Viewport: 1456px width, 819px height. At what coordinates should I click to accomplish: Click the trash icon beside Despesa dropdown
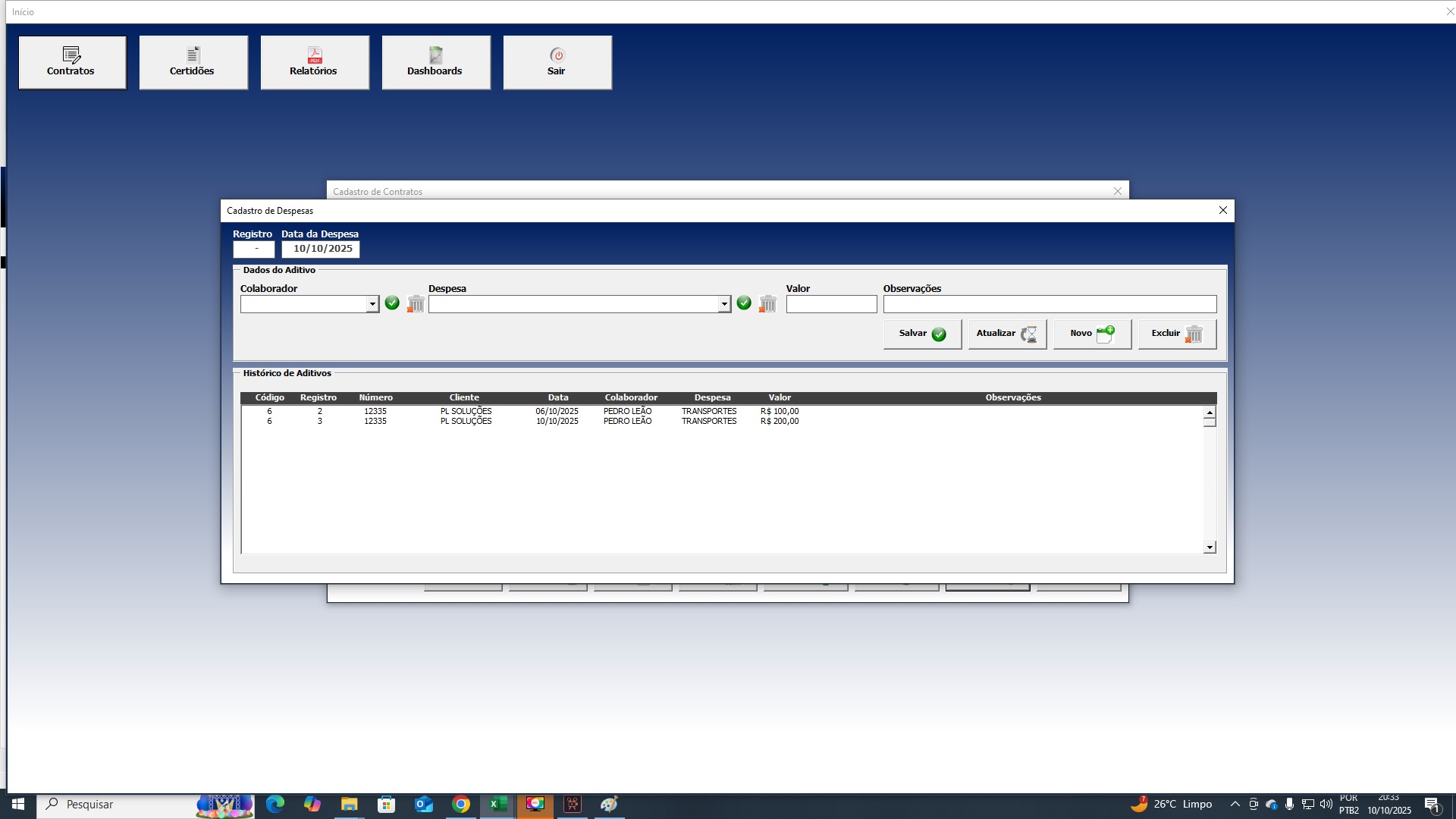[x=767, y=304]
